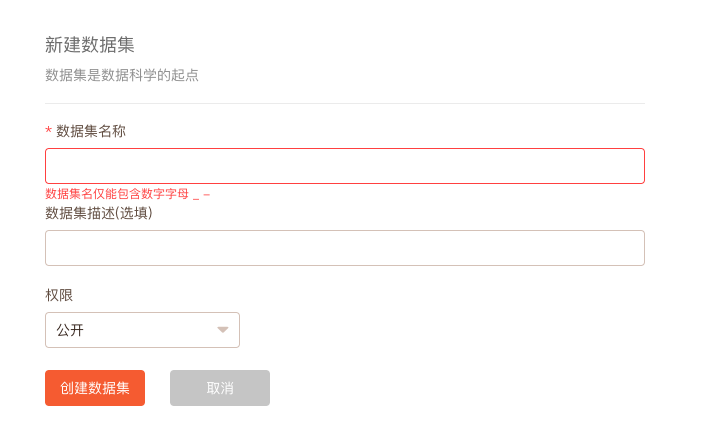Focus the 数据集描述(选填) text box
Image resolution: width=707 pixels, height=435 pixels.
[344, 248]
